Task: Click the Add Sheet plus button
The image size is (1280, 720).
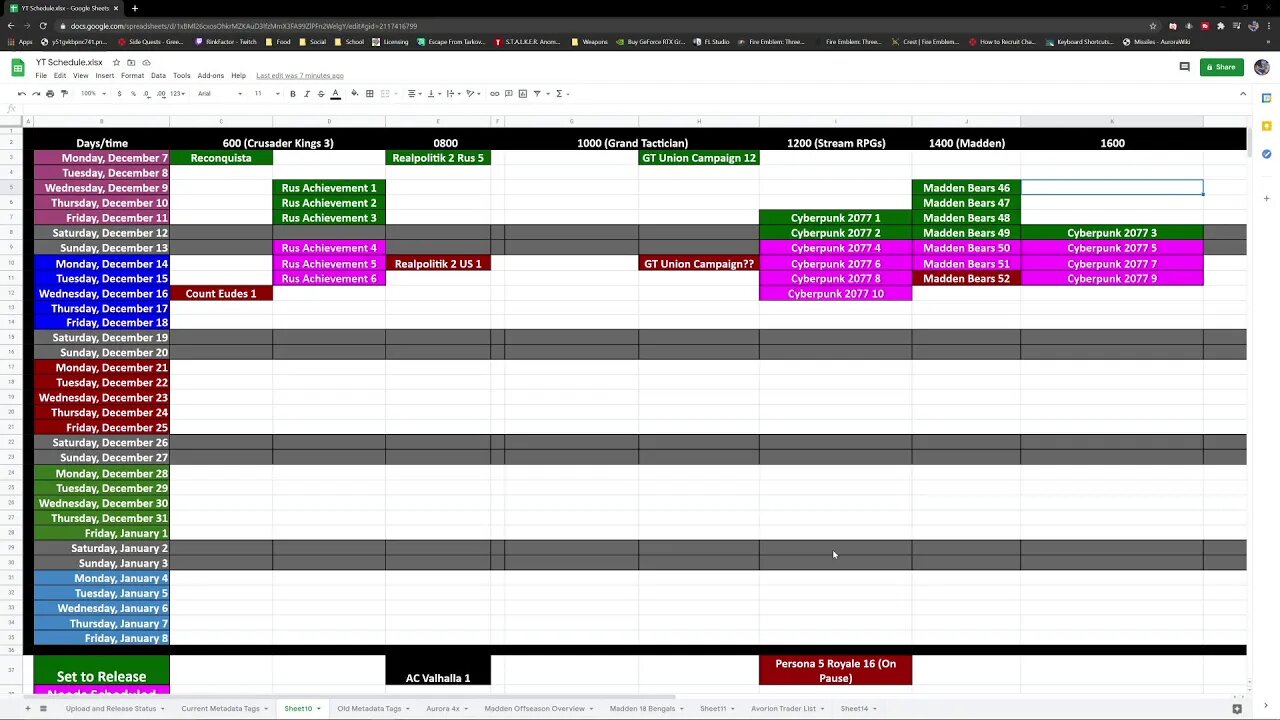Action: click(x=27, y=708)
